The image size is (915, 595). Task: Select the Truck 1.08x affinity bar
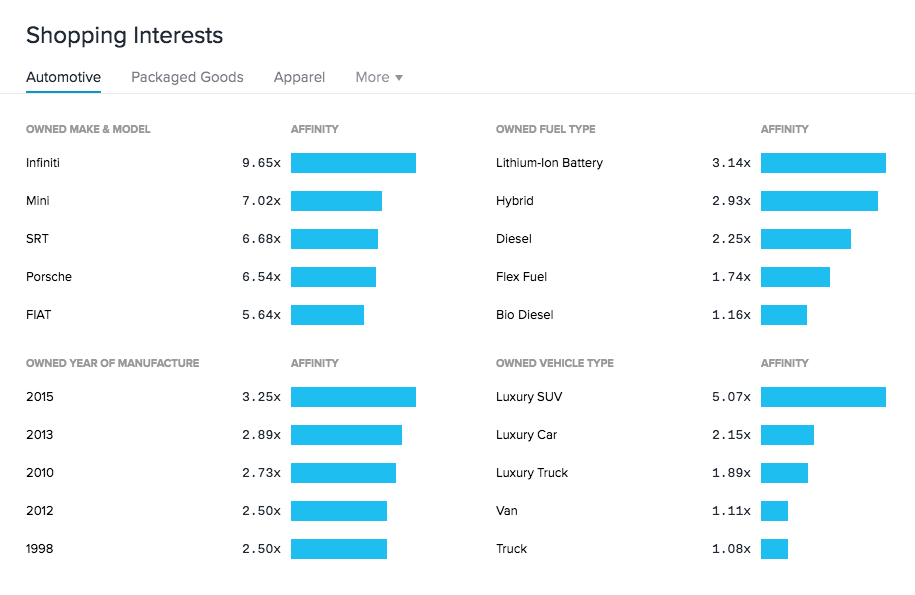(x=774, y=549)
